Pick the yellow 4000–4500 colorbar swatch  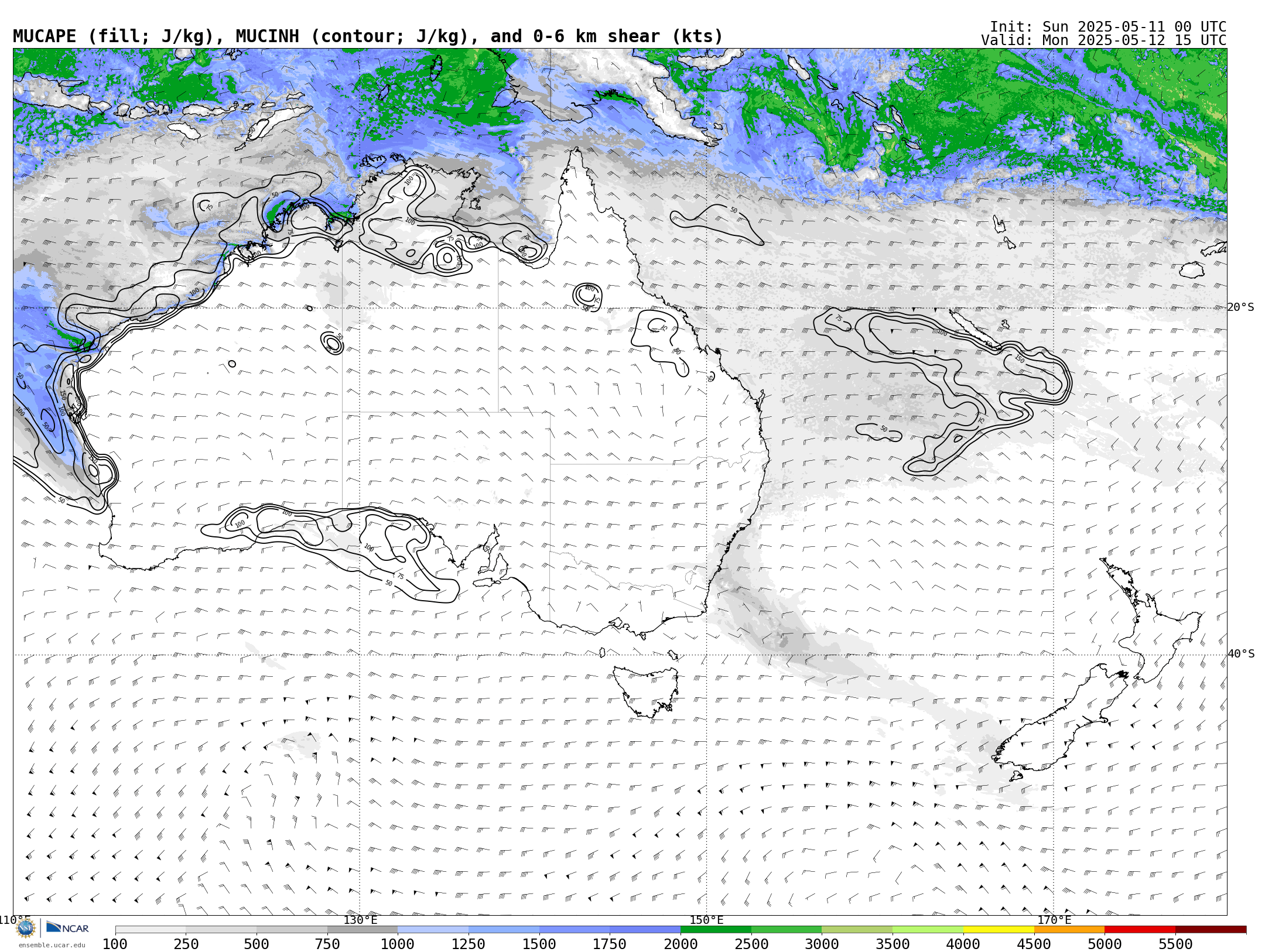tap(999, 930)
